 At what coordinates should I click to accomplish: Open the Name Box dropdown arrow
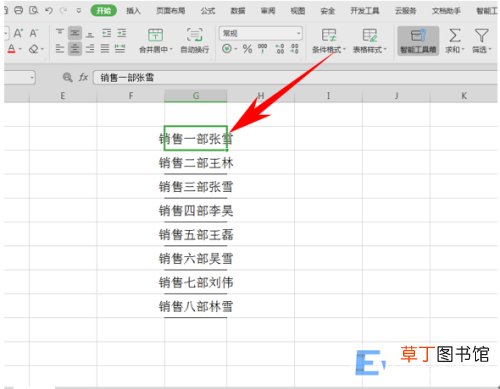(x=32, y=78)
